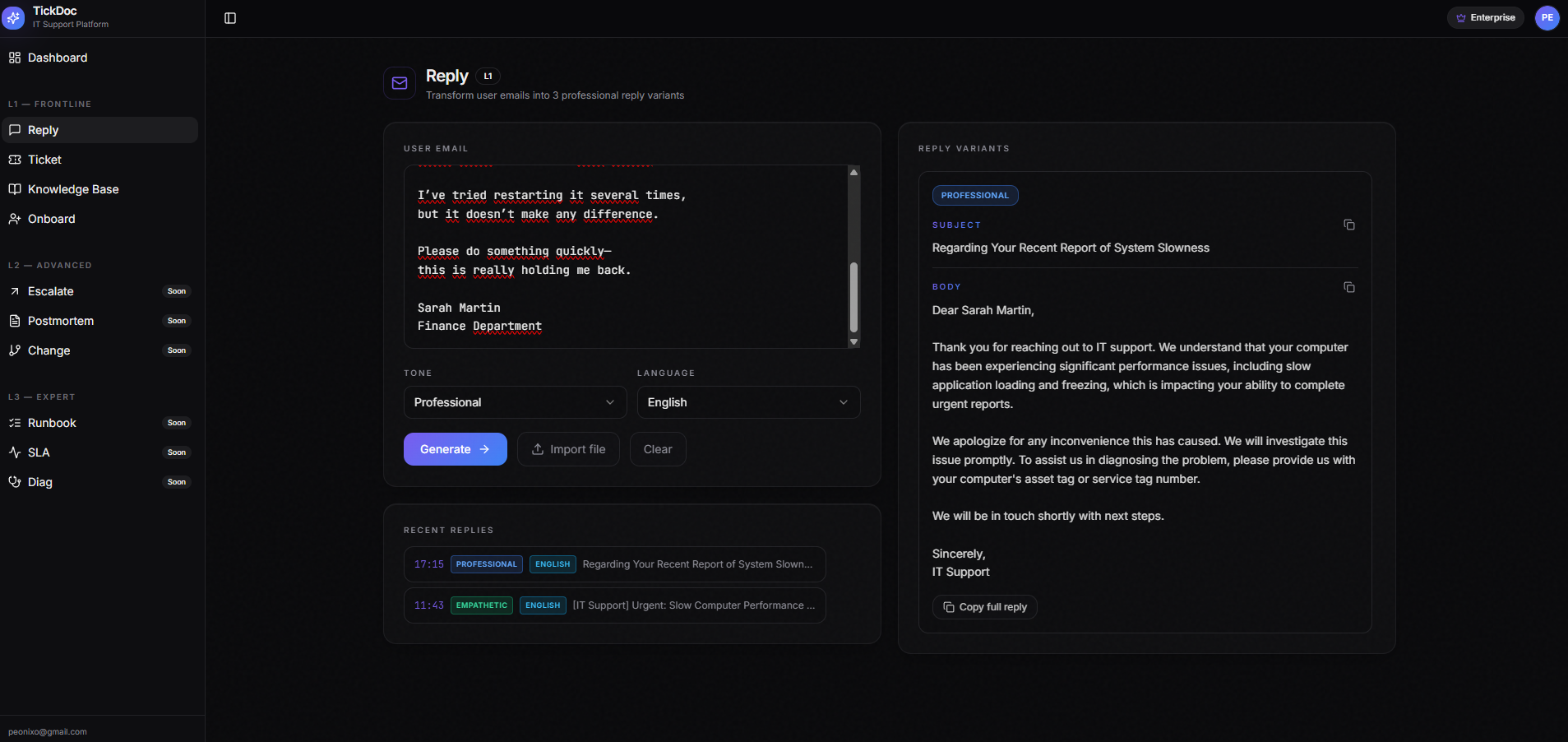Click the Postmortem document icon
This screenshot has width=1568, height=742.
coord(15,321)
